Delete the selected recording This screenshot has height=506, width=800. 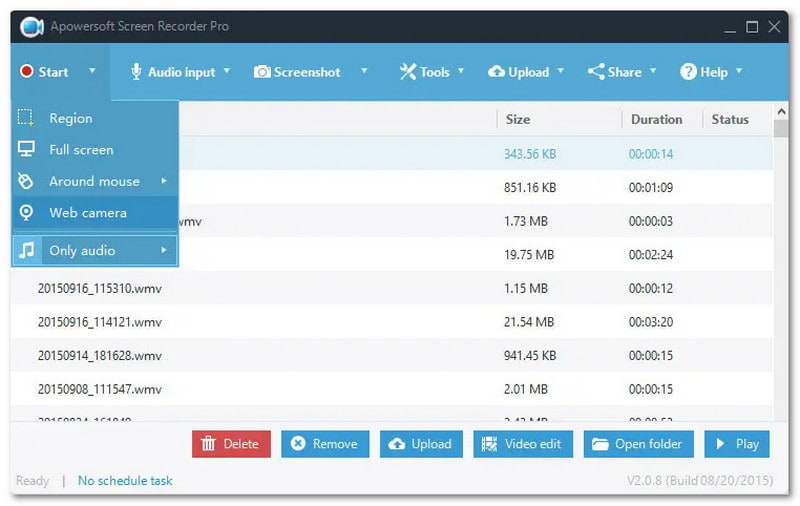231,444
